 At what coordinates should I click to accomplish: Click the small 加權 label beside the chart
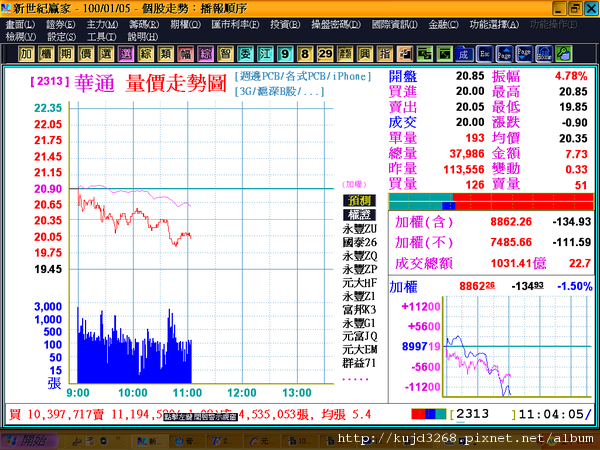pos(354,184)
